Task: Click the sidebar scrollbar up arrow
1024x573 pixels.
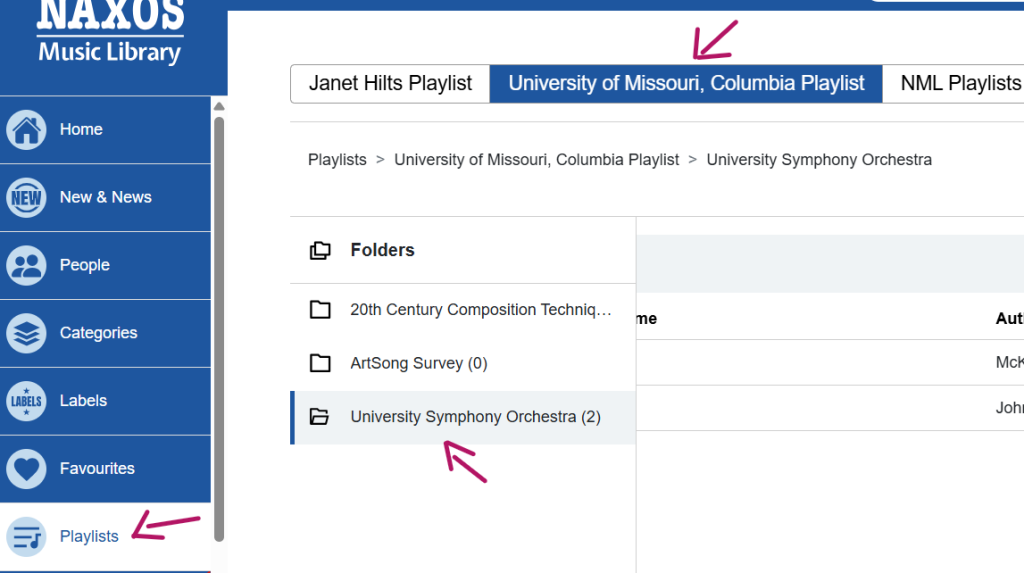Action: pyautogui.click(x=219, y=107)
